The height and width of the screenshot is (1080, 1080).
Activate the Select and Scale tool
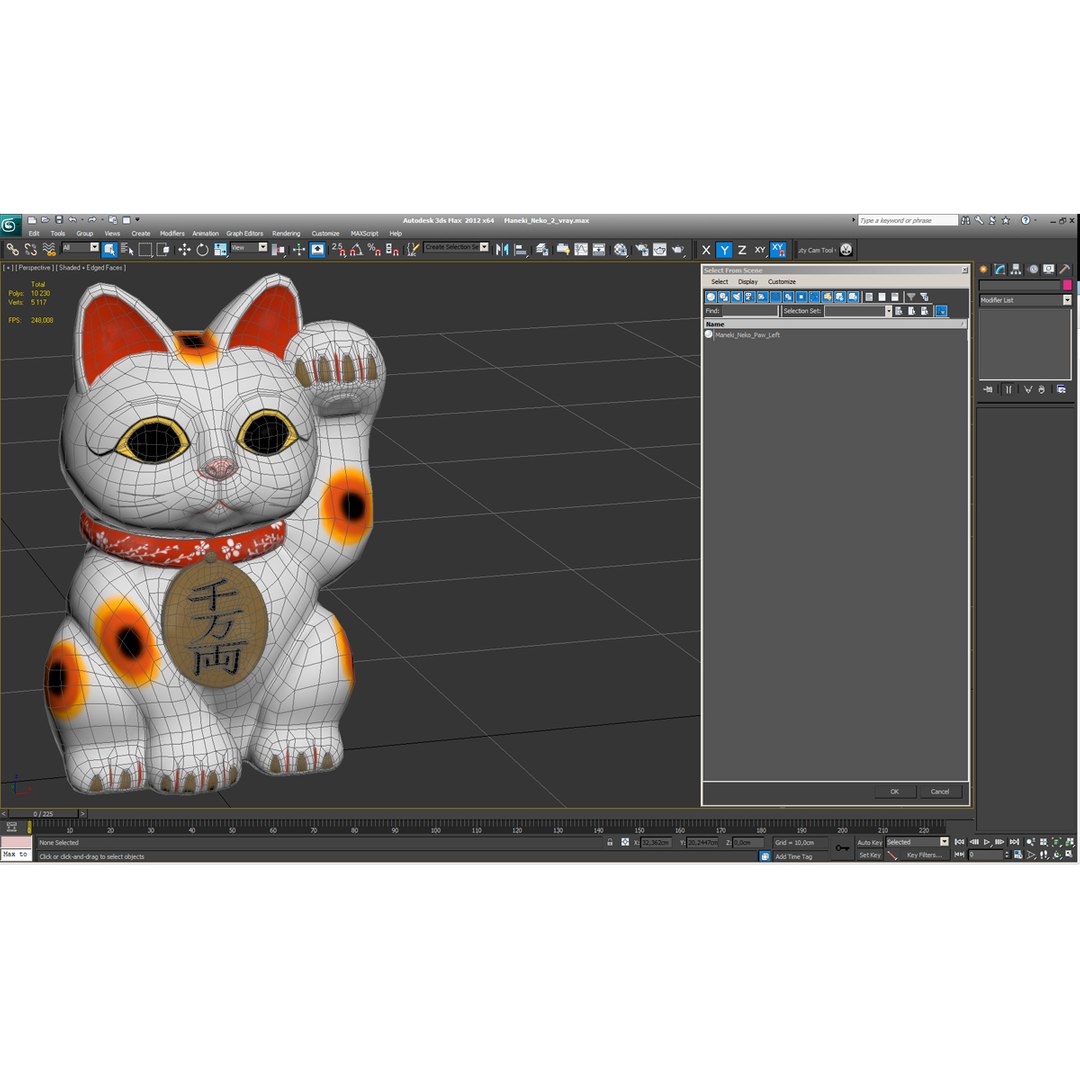(x=220, y=249)
